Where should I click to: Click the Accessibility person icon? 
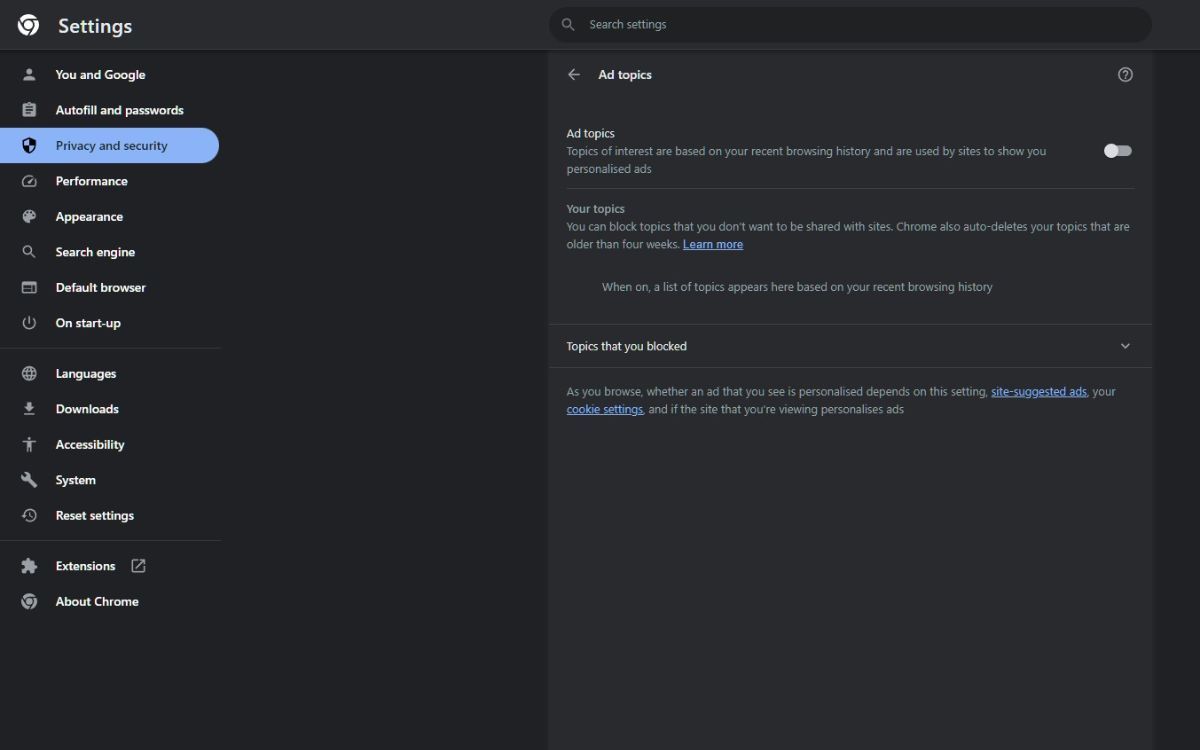point(29,444)
